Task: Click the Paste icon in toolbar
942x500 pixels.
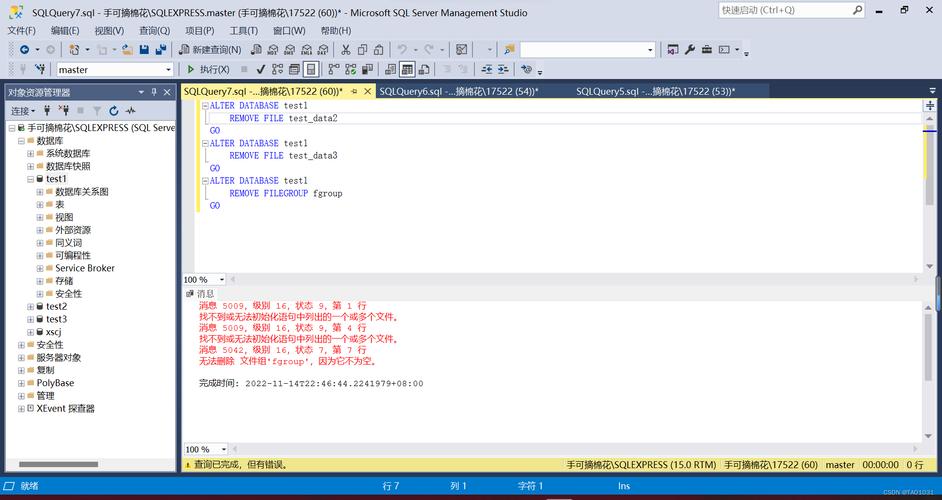Action: coord(378,50)
